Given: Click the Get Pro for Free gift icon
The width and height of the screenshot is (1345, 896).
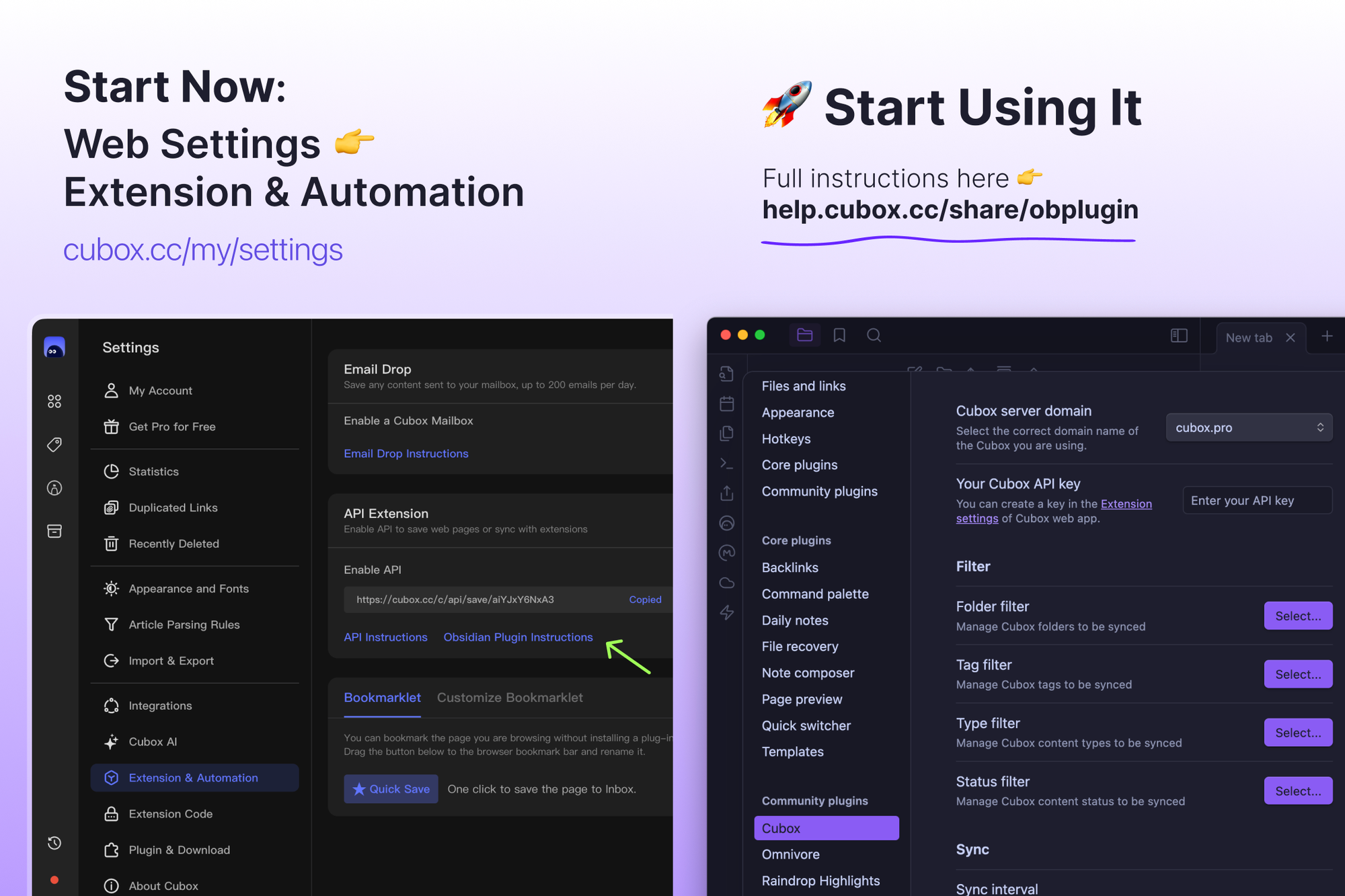Looking at the screenshot, I should click(112, 427).
